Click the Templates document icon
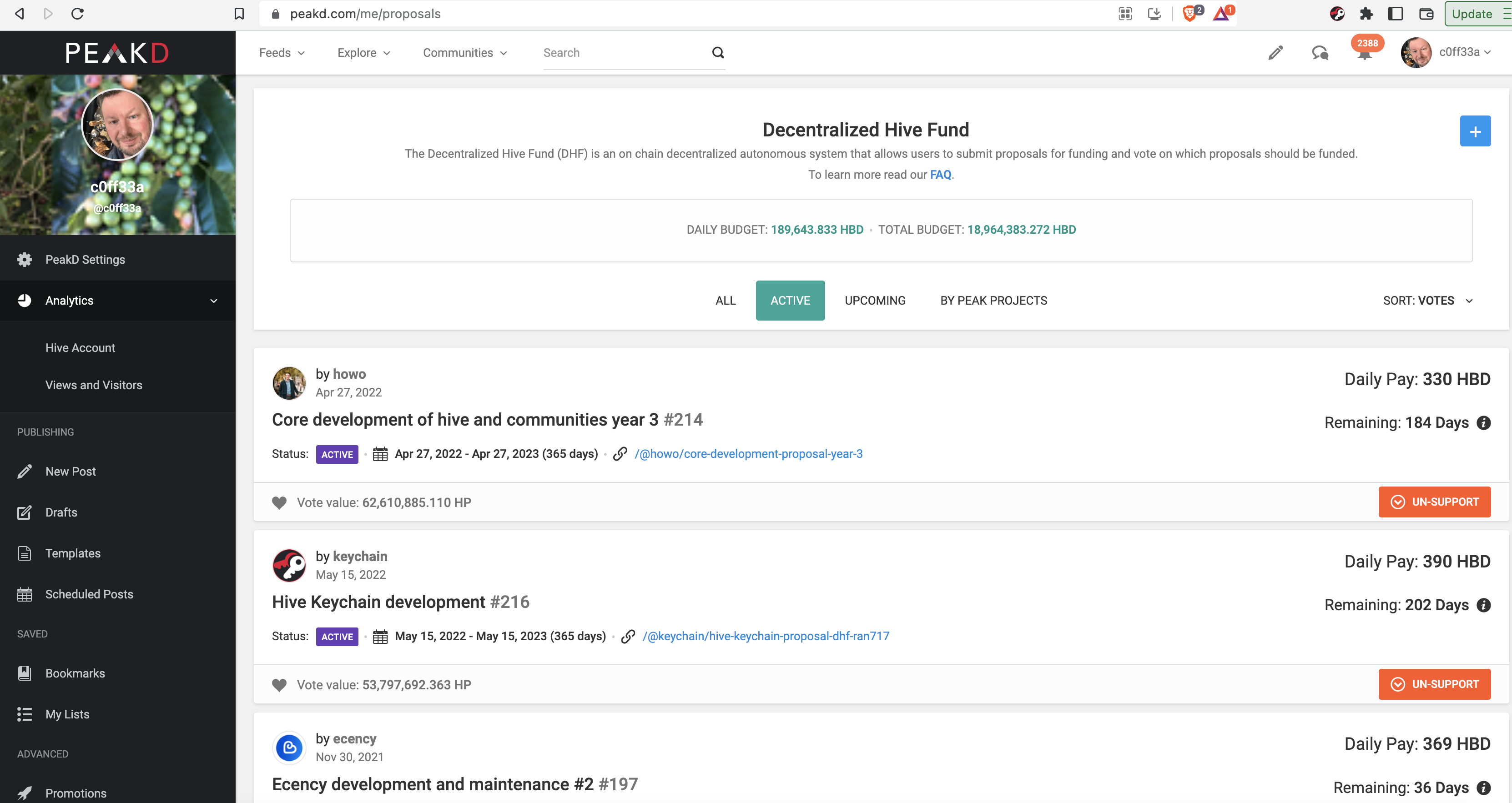This screenshot has width=1512, height=803. (x=25, y=553)
